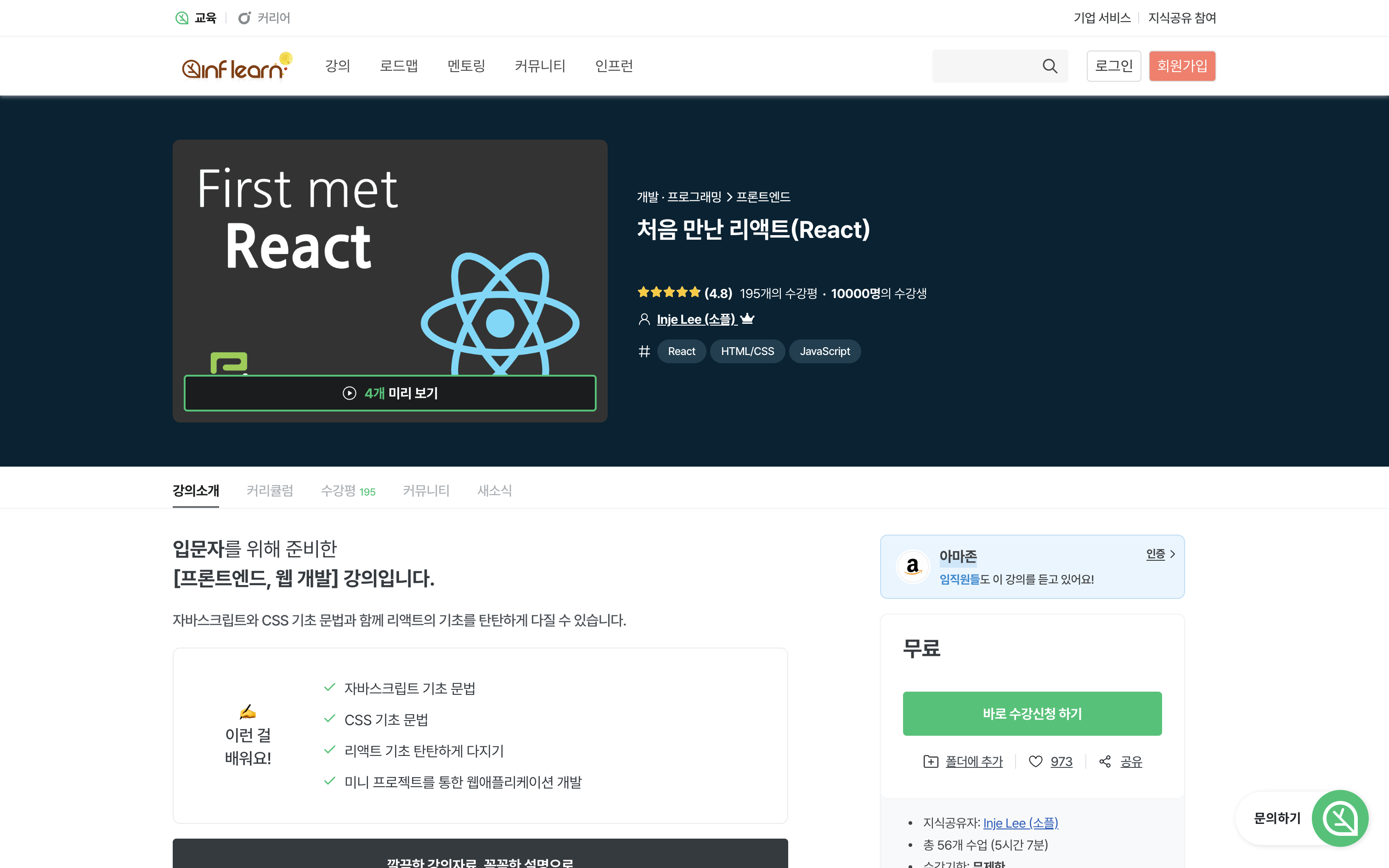Switch to the 커뮤니티 course tab
Screen dimensions: 1389x868
pyautogui.click(x=426, y=490)
